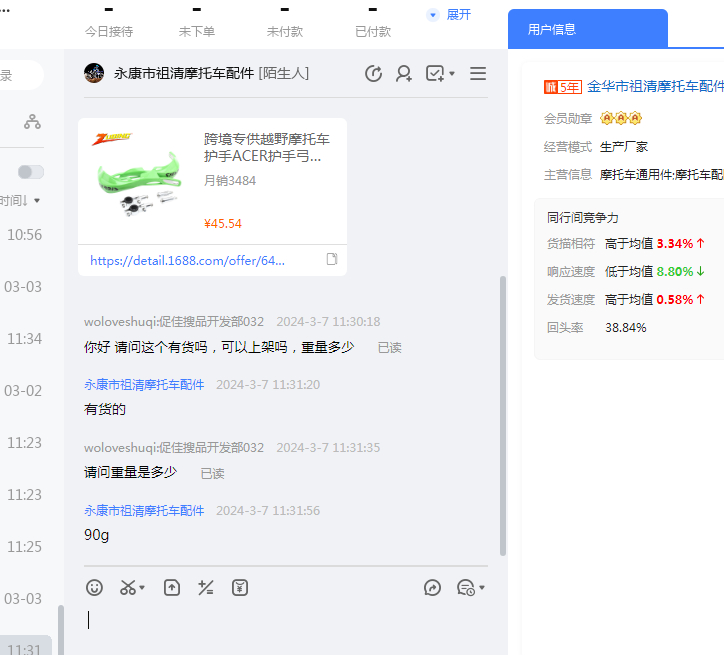Open the emoji picker in chat toolbar
The height and width of the screenshot is (655, 724).
coord(95,588)
